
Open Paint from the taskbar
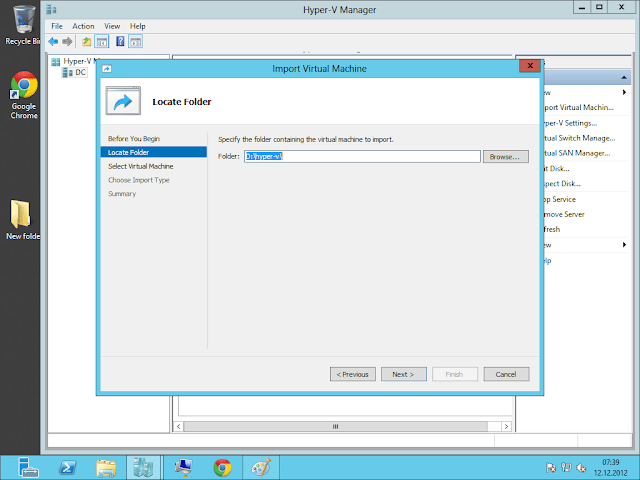(x=260, y=467)
